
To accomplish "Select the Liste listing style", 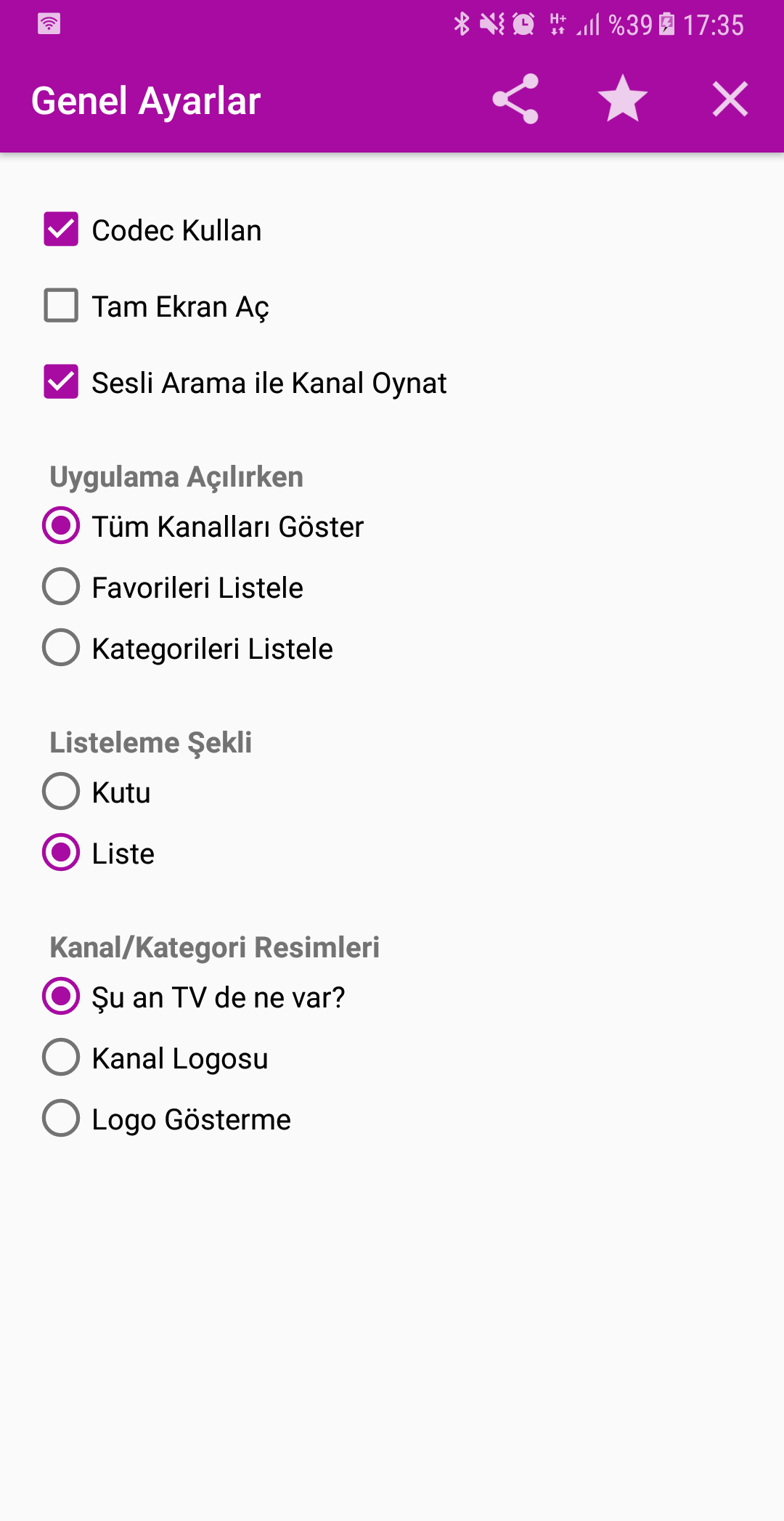I will (61, 852).
